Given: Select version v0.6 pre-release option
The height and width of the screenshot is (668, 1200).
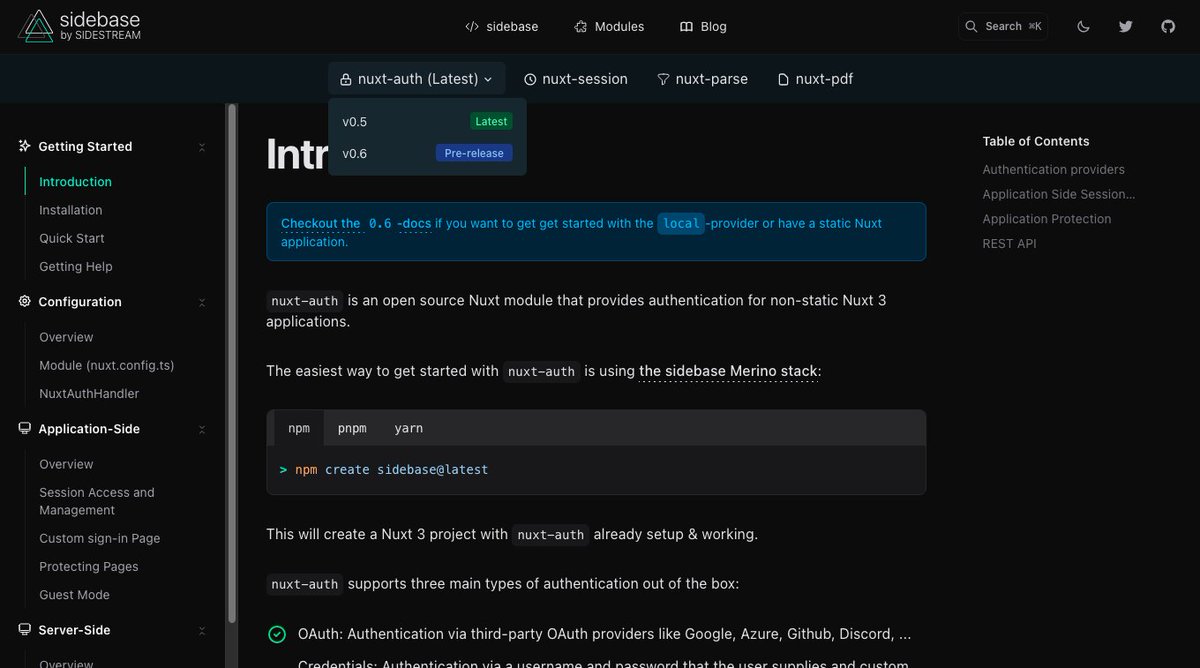Looking at the screenshot, I should coord(427,153).
